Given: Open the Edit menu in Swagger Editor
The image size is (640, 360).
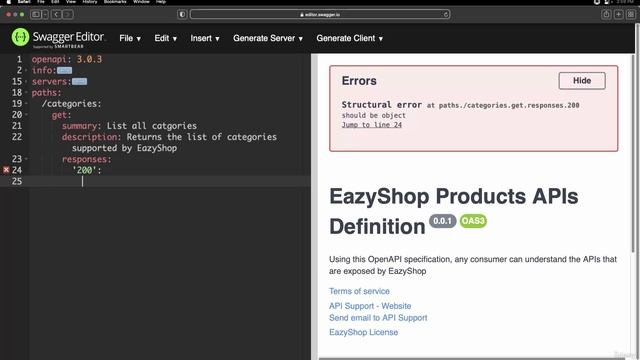Looking at the screenshot, I should click(165, 38).
